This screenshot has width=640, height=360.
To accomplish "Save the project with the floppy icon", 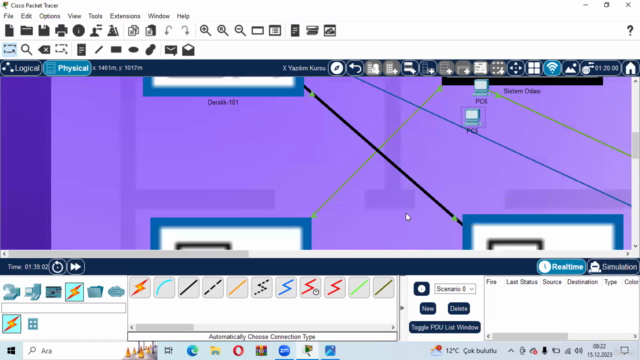I will pos(44,31).
